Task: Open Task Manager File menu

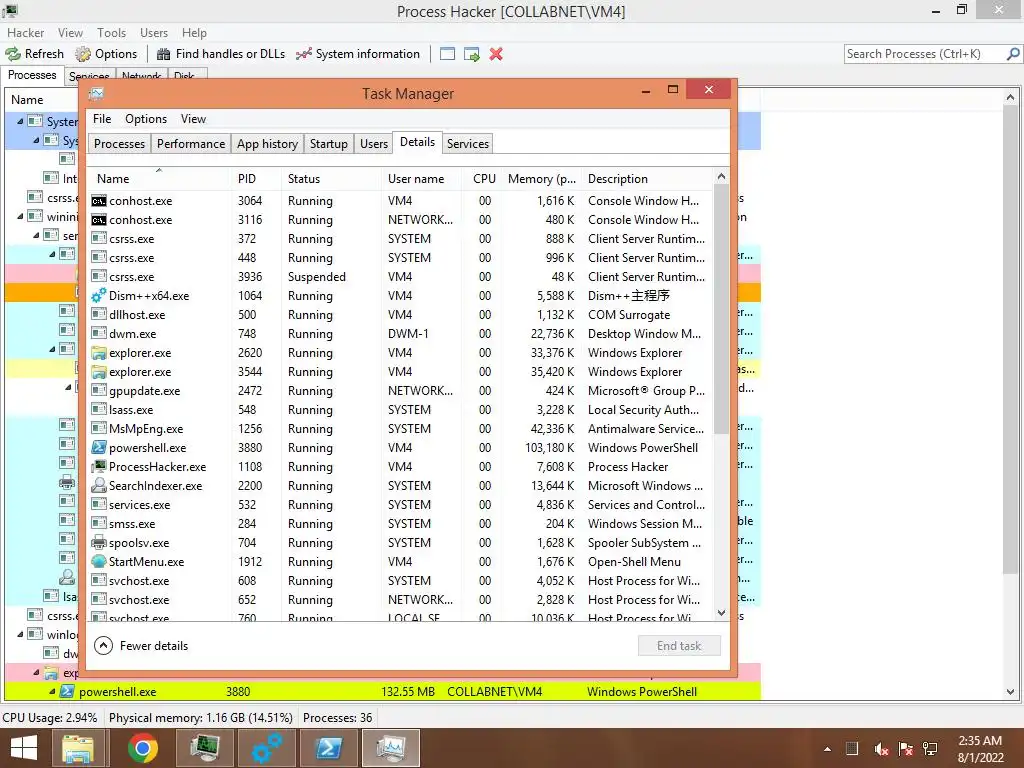Action: pyautogui.click(x=102, y=119)
